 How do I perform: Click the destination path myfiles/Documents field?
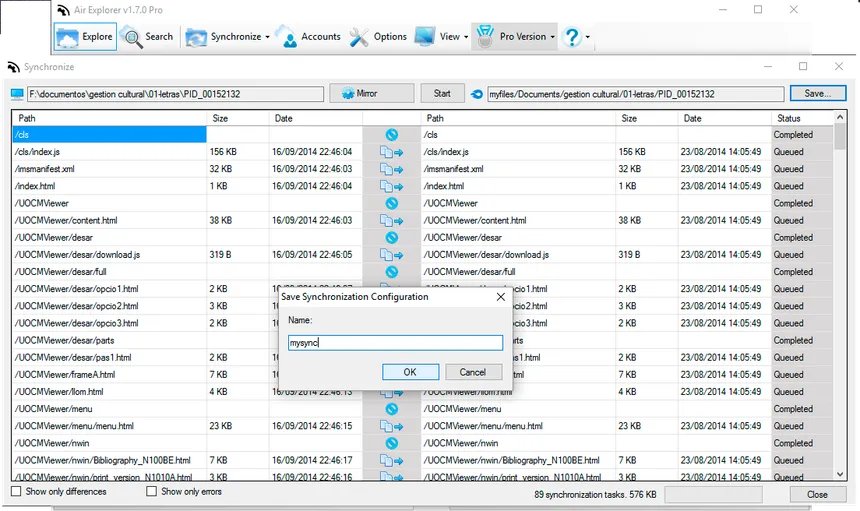636,94
